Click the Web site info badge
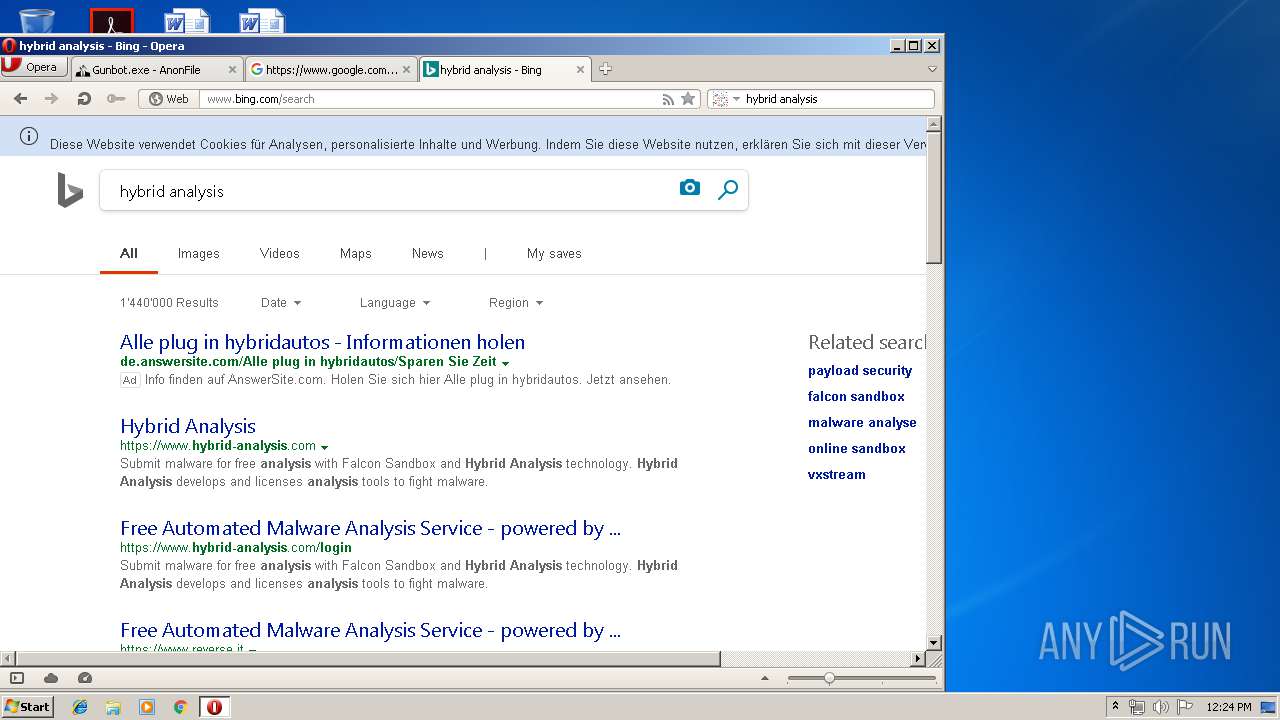Screen dimensions: 1280x720 pyautogui.click(x=168, y=99)
